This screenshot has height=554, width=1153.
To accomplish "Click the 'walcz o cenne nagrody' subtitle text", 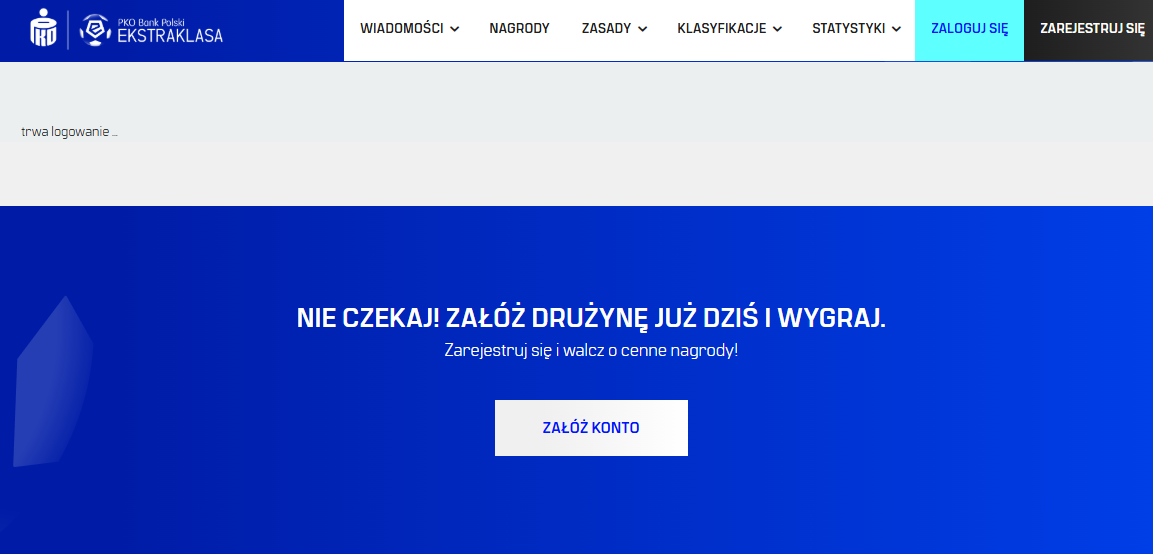I will 650,351.
